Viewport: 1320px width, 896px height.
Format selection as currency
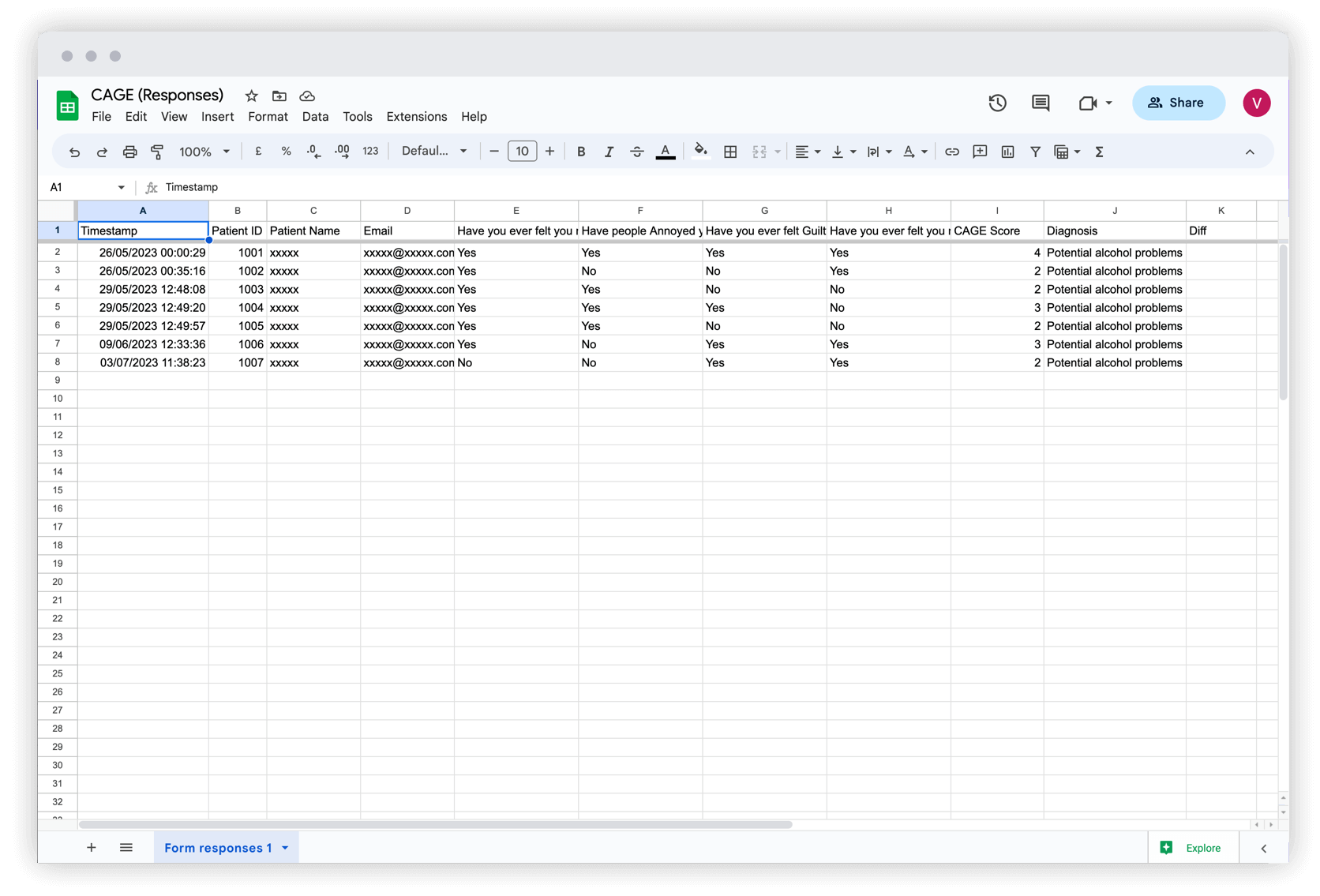click(257, 151)
